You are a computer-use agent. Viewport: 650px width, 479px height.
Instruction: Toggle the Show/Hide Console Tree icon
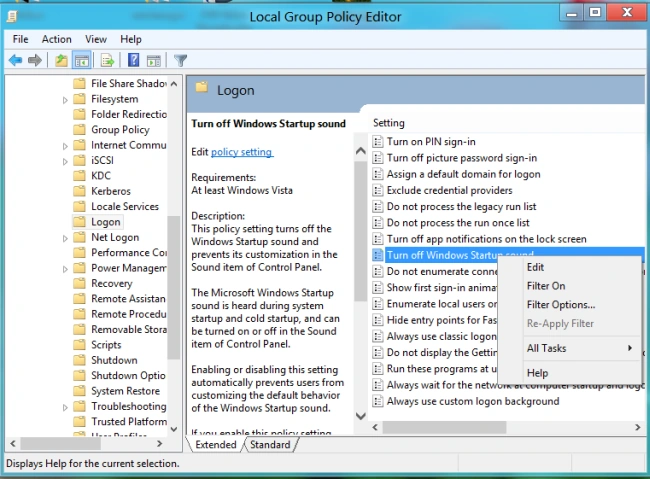pyautogui.click(x=82, y=61)
